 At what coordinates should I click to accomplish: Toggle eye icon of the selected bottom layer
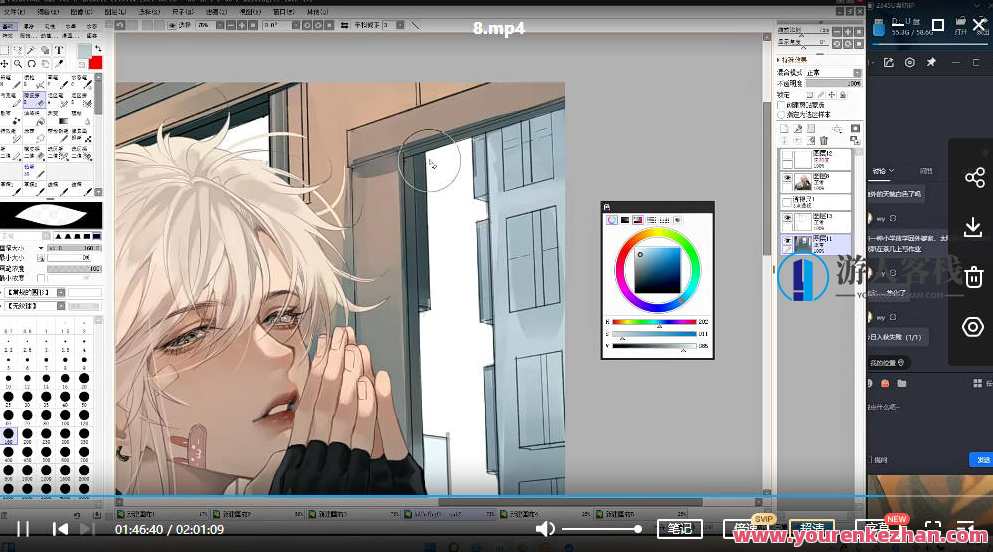click(786, 242)
